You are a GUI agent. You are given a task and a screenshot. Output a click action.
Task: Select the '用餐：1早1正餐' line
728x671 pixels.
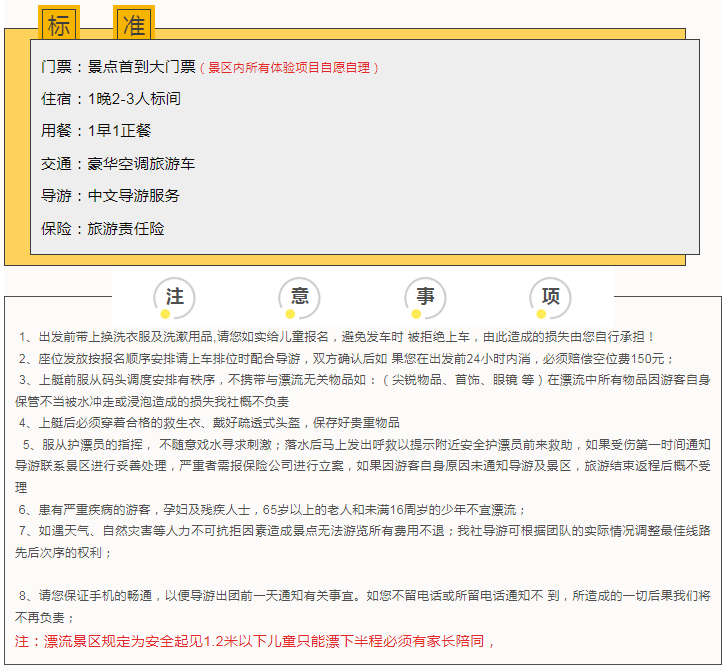click(x=96, y=130)
